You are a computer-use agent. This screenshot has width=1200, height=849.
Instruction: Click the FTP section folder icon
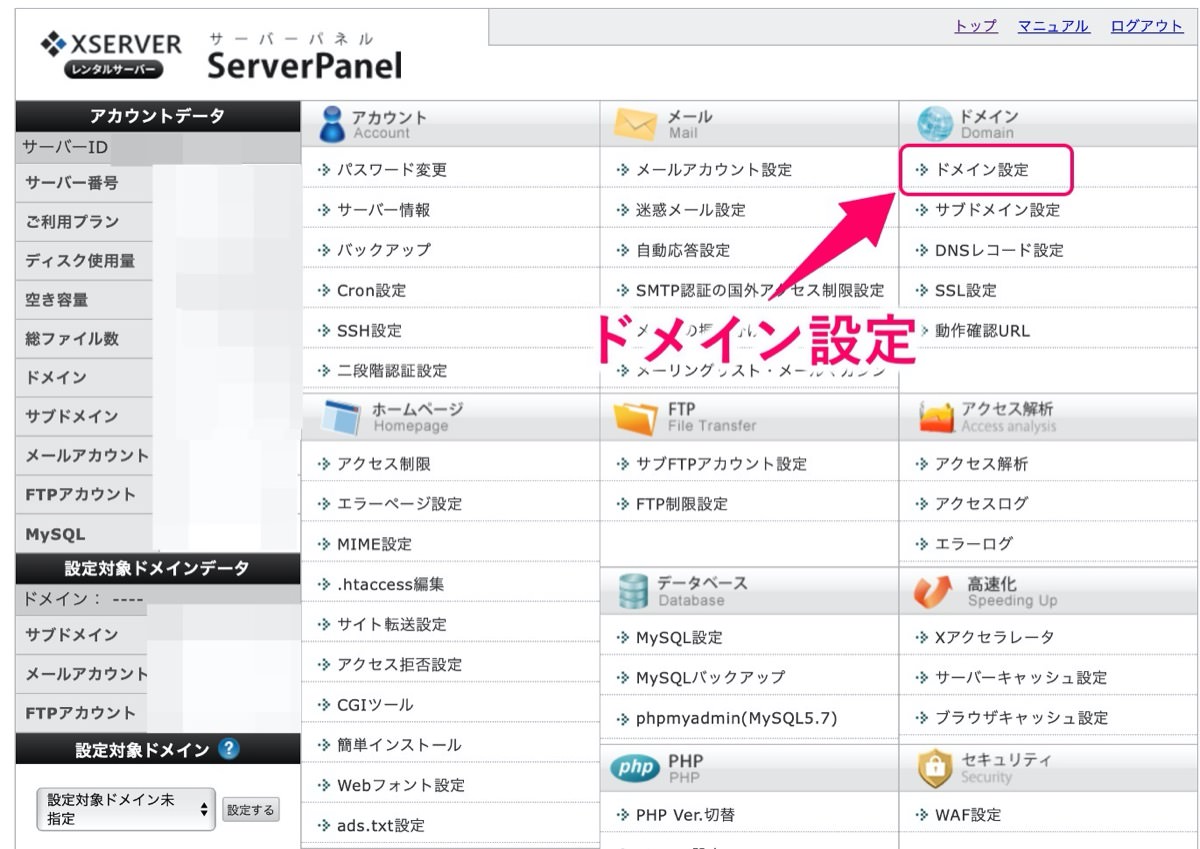pos(635,417)
